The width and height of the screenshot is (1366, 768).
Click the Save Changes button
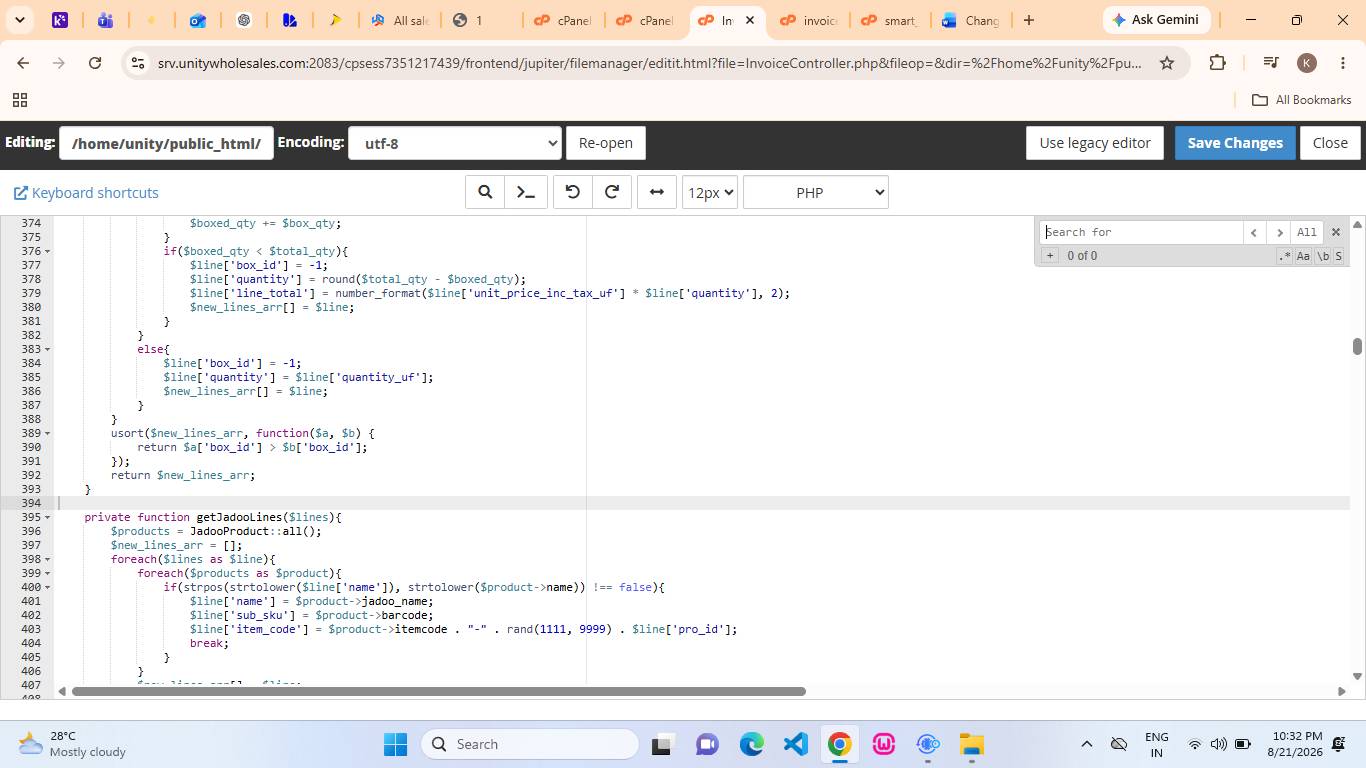coord(1235,143)
